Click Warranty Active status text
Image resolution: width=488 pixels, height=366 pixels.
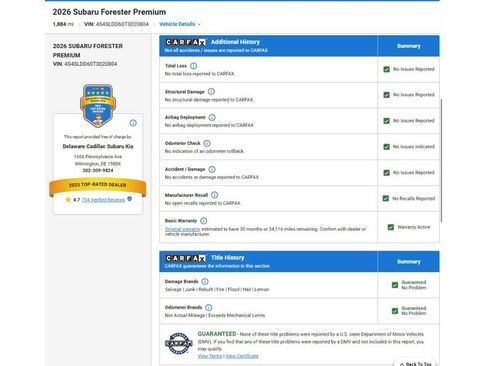click(414, 227)
